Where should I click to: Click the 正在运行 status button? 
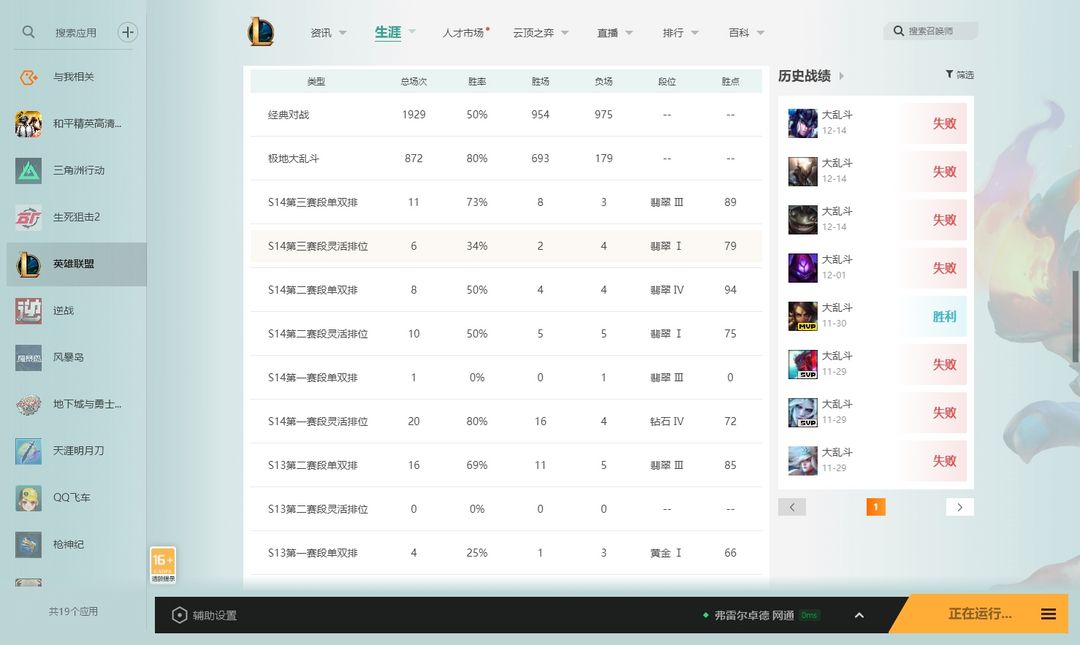click(979, 614)
